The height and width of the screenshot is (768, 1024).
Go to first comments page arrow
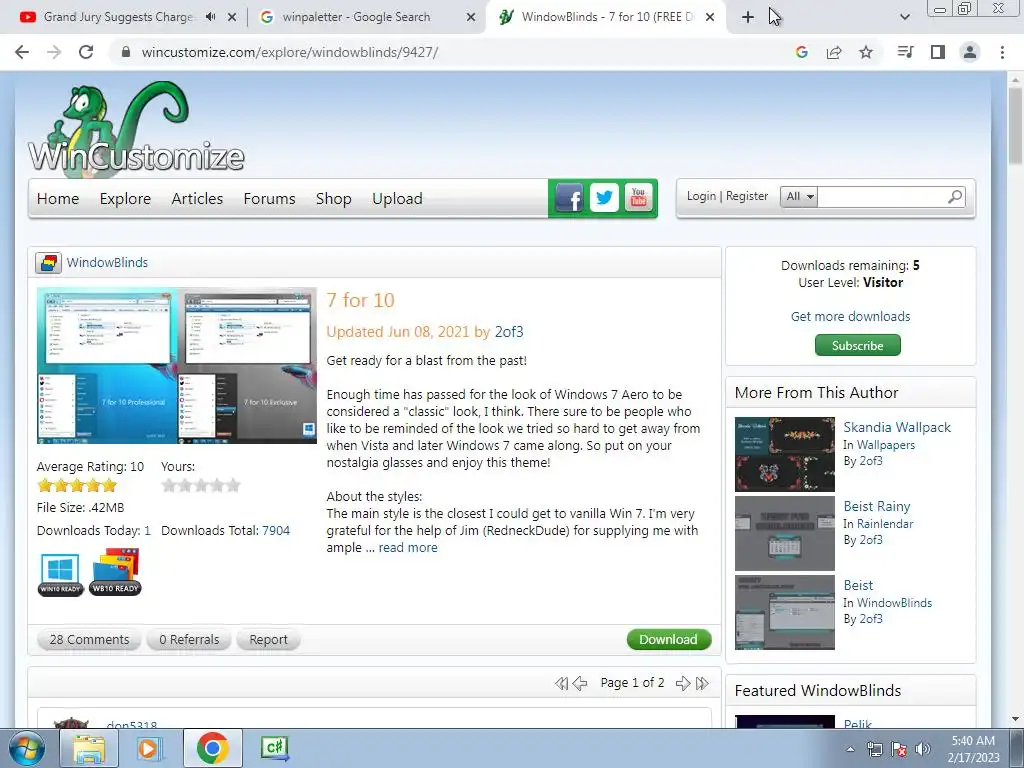pyautogui.click(x=561, y=683)
